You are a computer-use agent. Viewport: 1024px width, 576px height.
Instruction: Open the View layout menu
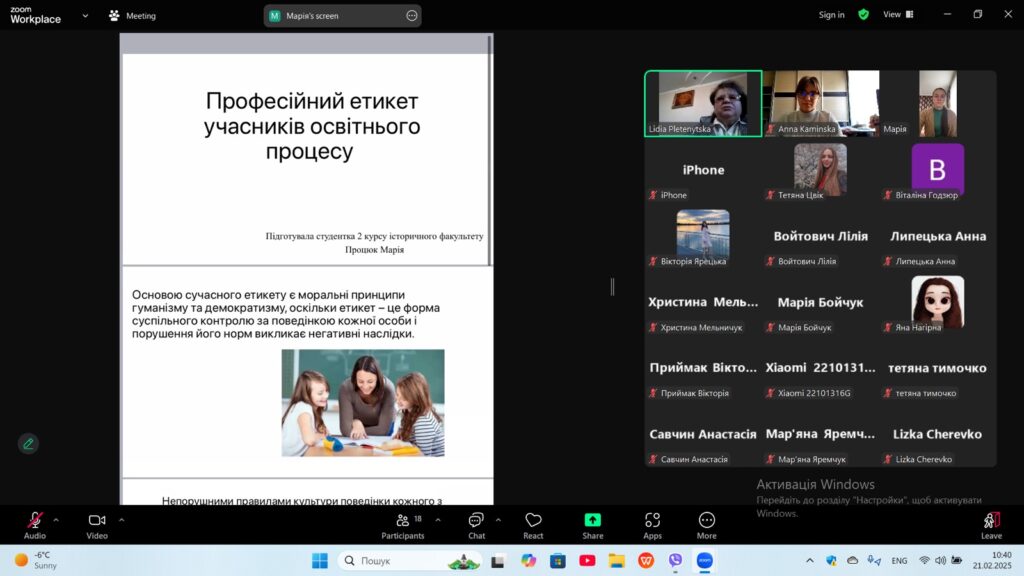pyautogui.click(x=896, y=15)
